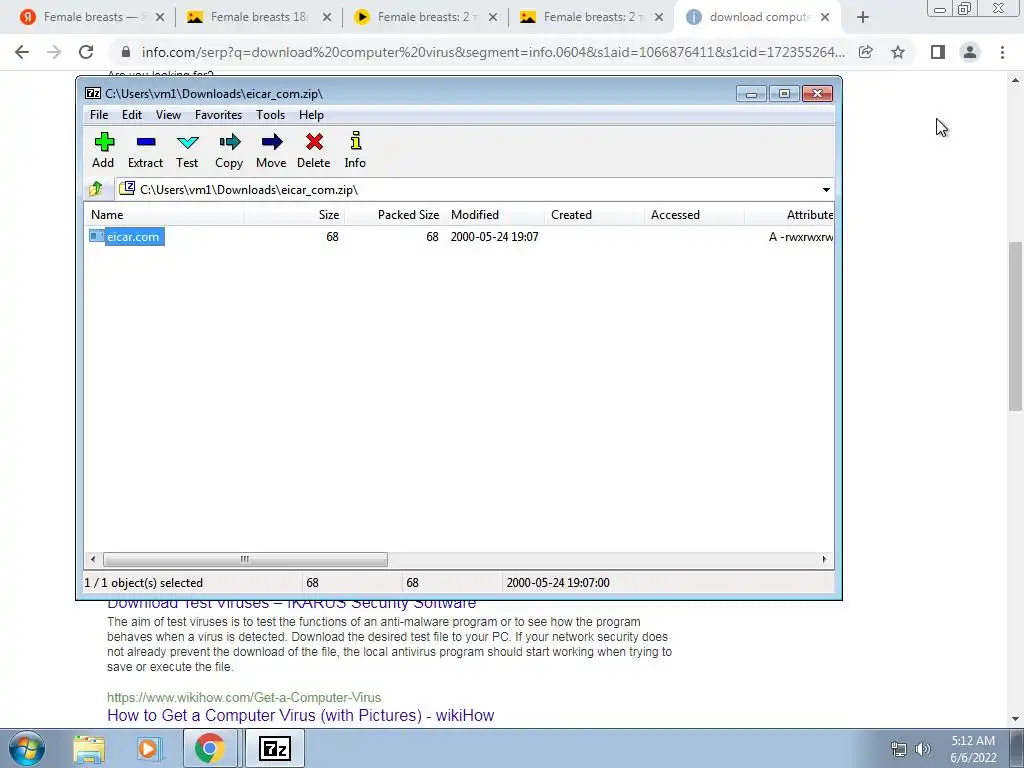Click the Copy toolbar icon
Viewport: 1024px width, 768px height.
pos(229,150)
